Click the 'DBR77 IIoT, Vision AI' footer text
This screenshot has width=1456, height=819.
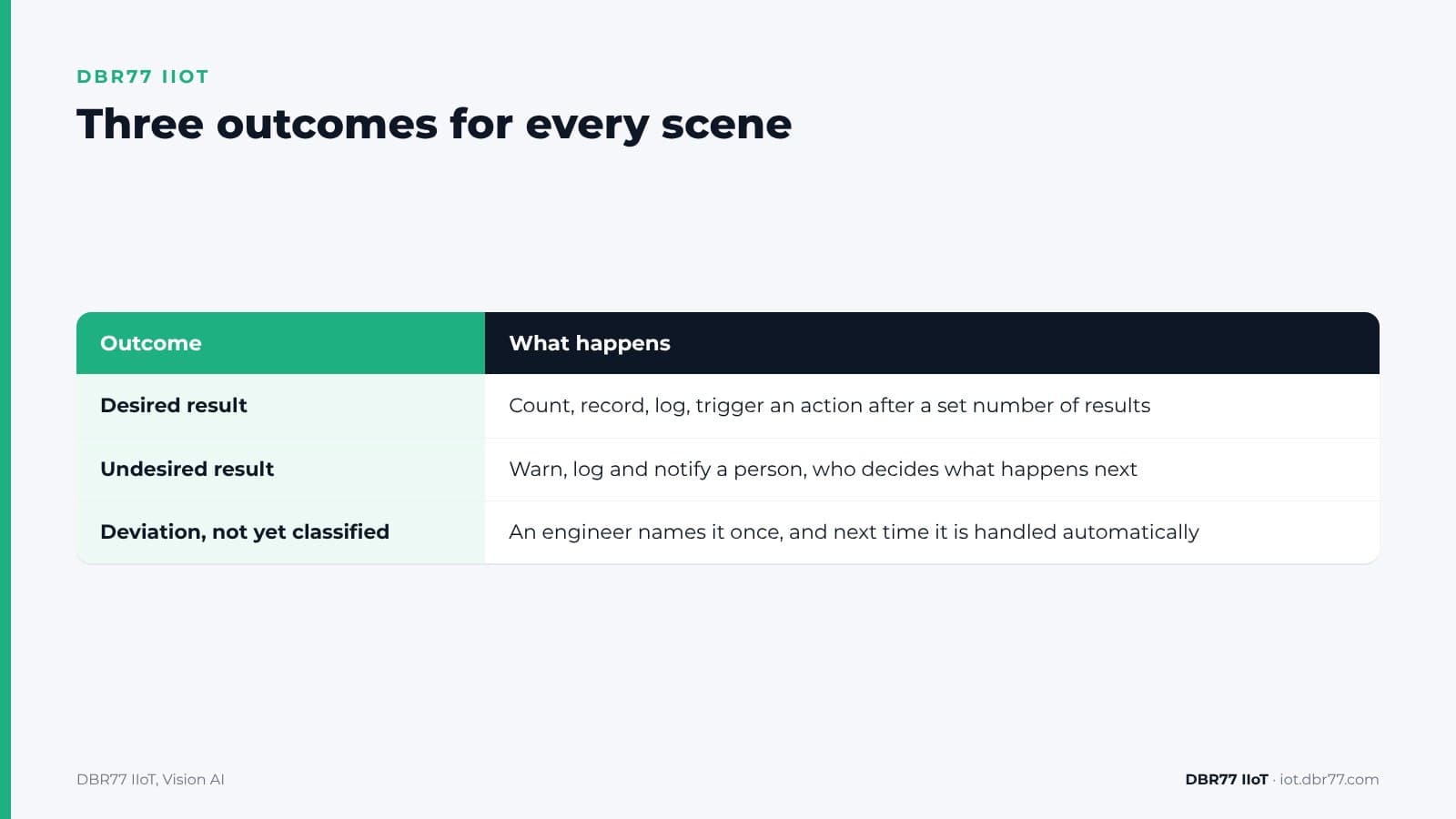(x=150, y=779)
